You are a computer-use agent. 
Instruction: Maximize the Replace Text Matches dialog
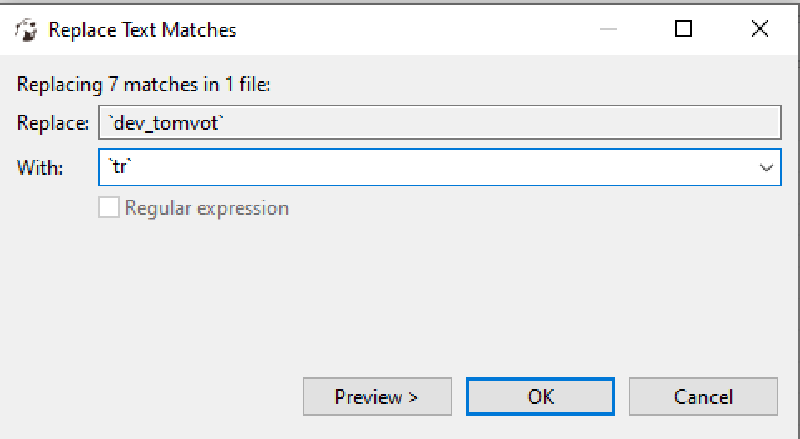pos(684,30)
